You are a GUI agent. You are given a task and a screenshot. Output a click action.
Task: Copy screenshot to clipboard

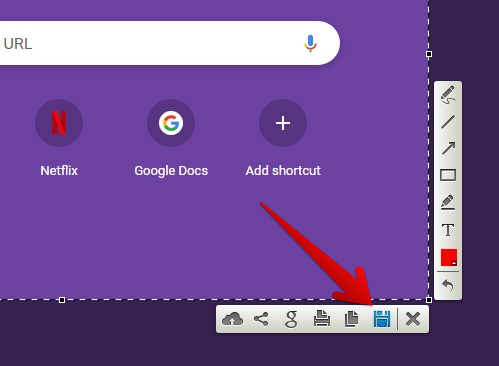click(x=351, y=319)
